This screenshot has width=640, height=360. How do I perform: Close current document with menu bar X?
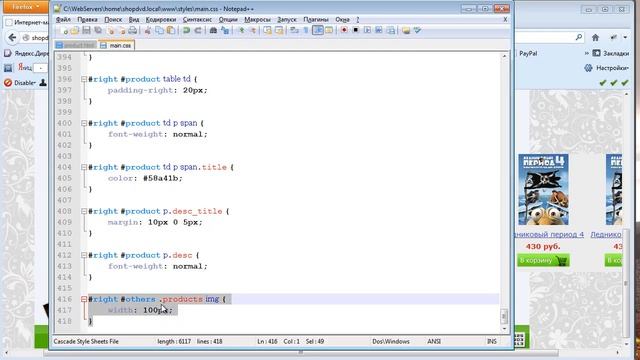(x=505, y=19)
